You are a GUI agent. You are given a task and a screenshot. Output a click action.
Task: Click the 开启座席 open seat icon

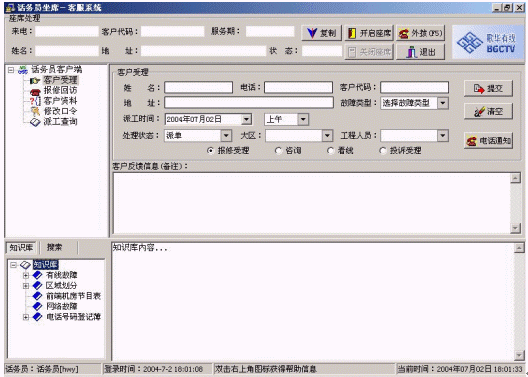coord(352,33)
